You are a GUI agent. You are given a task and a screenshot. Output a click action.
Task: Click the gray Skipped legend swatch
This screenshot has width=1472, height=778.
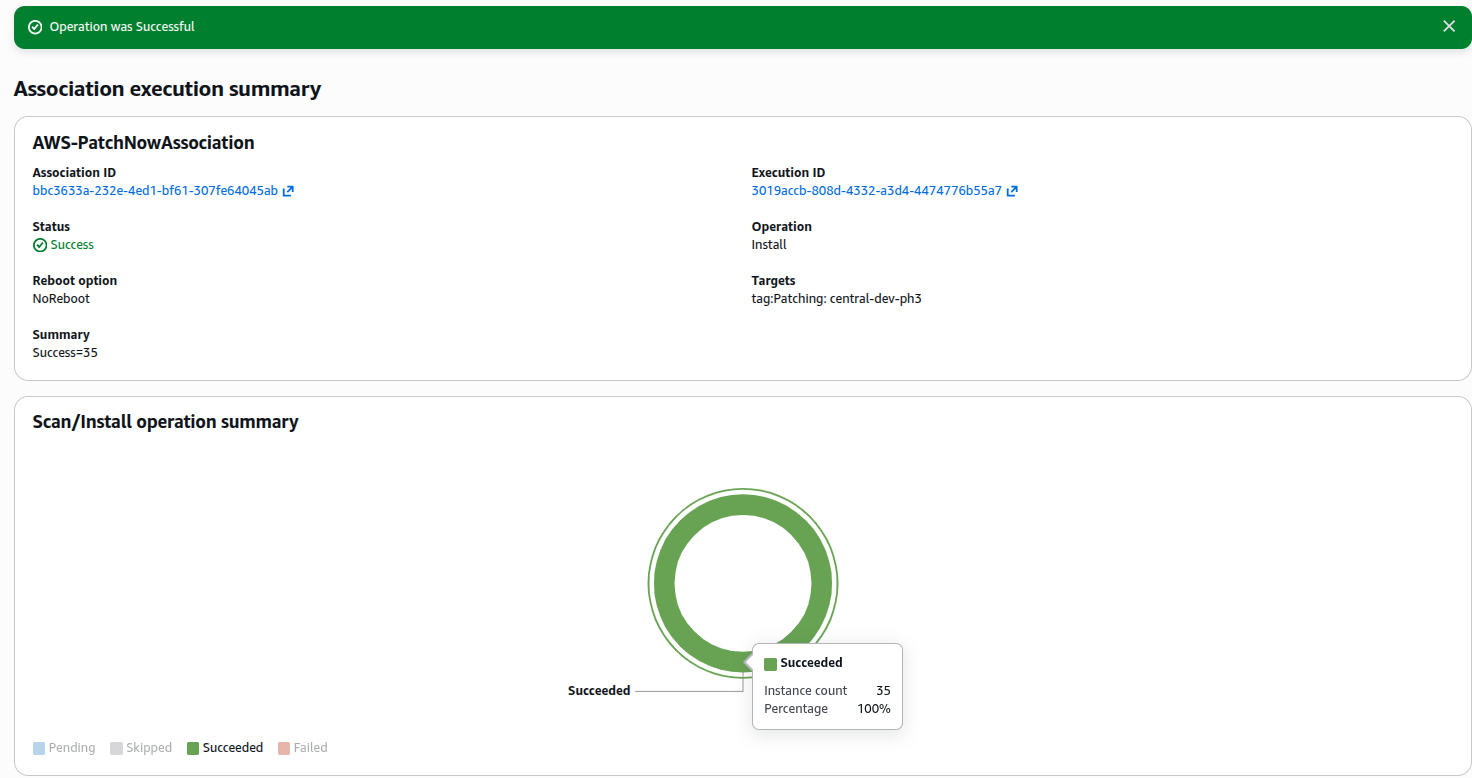[x=117, y=748]
